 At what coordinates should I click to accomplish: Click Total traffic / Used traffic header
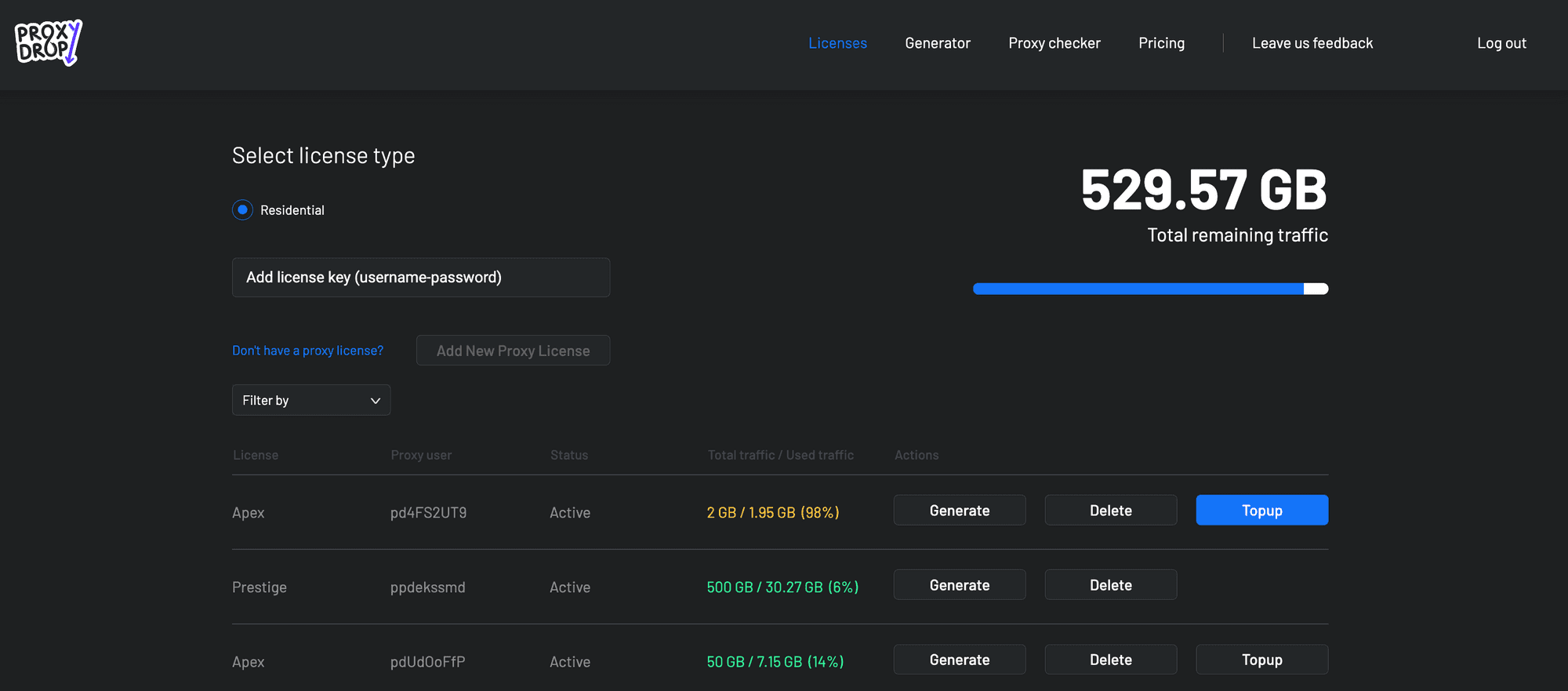[x=781, y=455]
